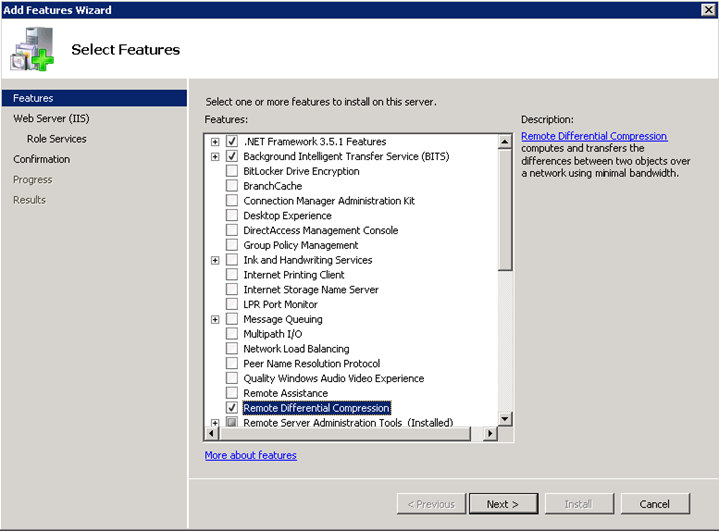The image size is (719, 531).
Task: Expand Background Intelligent Transfer Service node
Action: (x=215, y=157)
